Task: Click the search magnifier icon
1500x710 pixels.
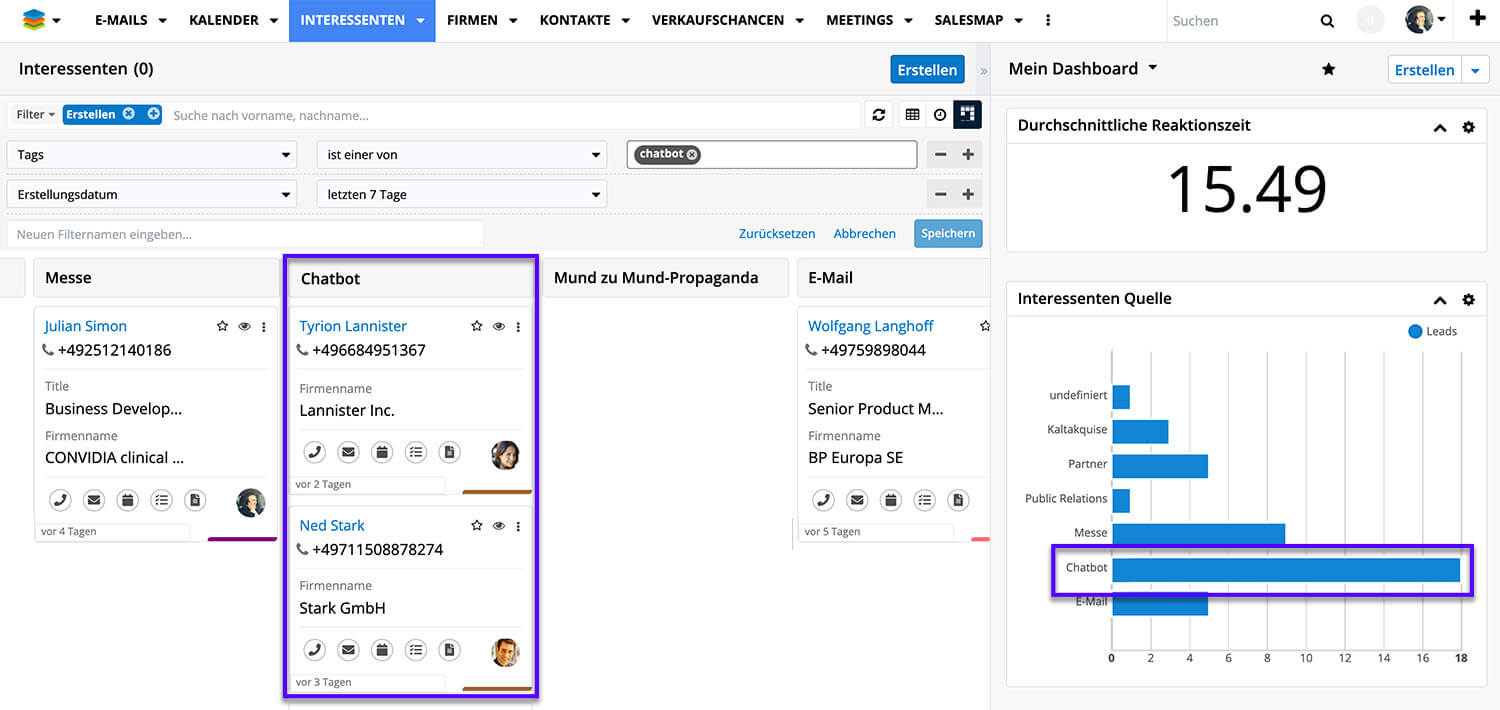Action: [1327, 21]
